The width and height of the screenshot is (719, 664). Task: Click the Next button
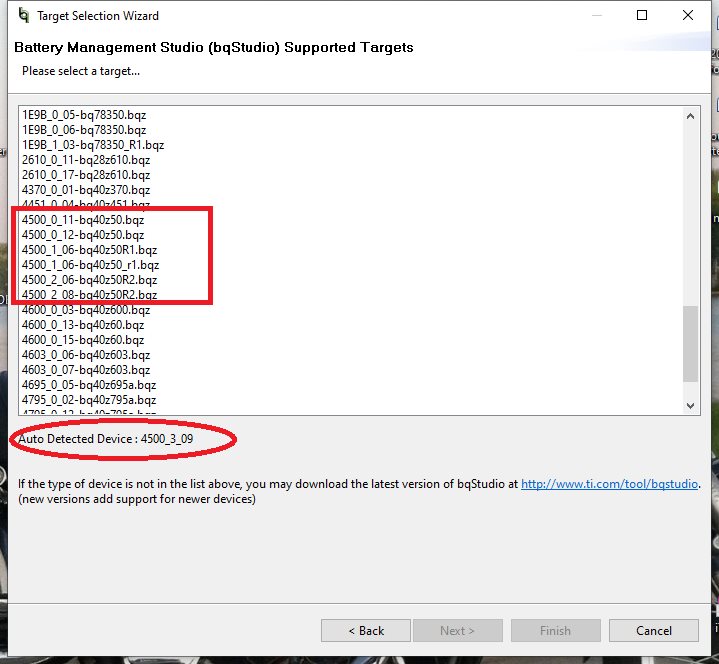pyautogui.click(x=458, y=631)
